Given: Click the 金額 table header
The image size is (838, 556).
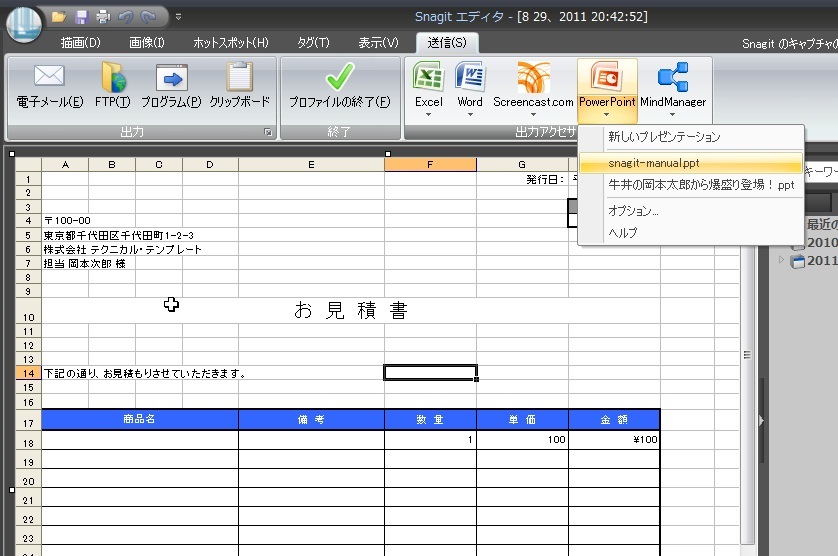Looking at the screenshot, I should click(x=614, y=419).
